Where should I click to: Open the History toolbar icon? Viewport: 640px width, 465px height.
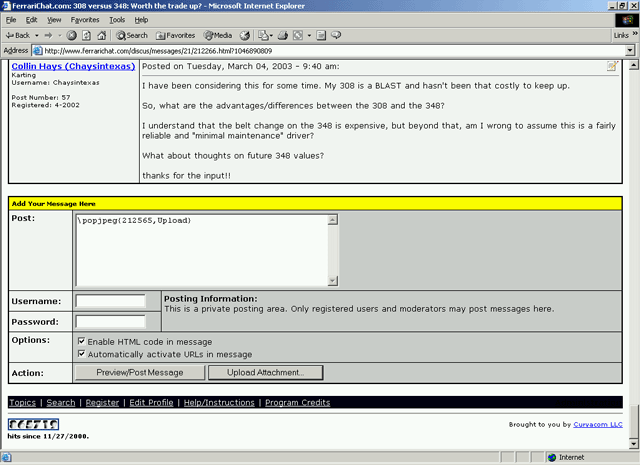coord(244,36)
